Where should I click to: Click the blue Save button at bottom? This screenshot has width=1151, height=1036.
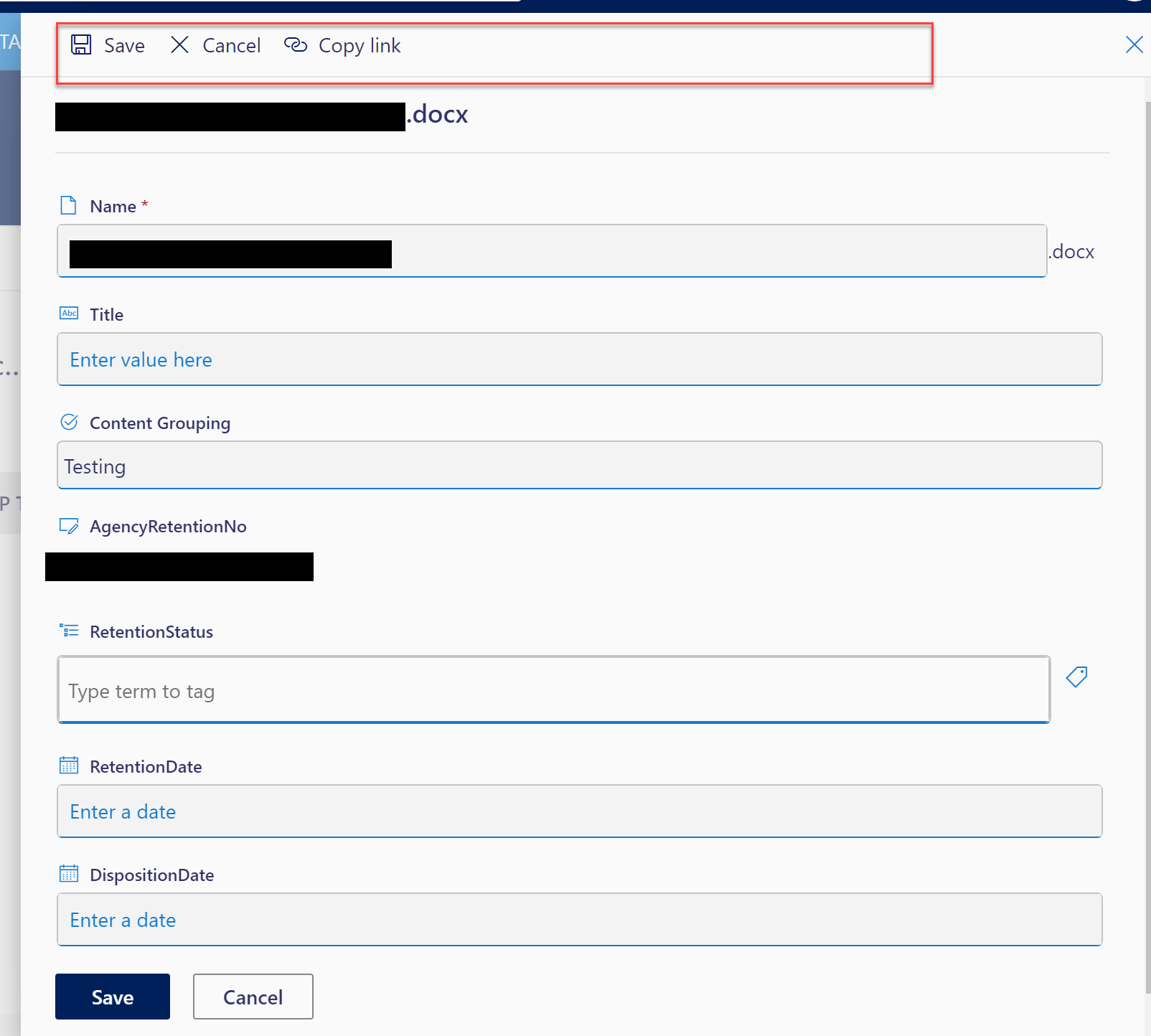coord(113,997)
